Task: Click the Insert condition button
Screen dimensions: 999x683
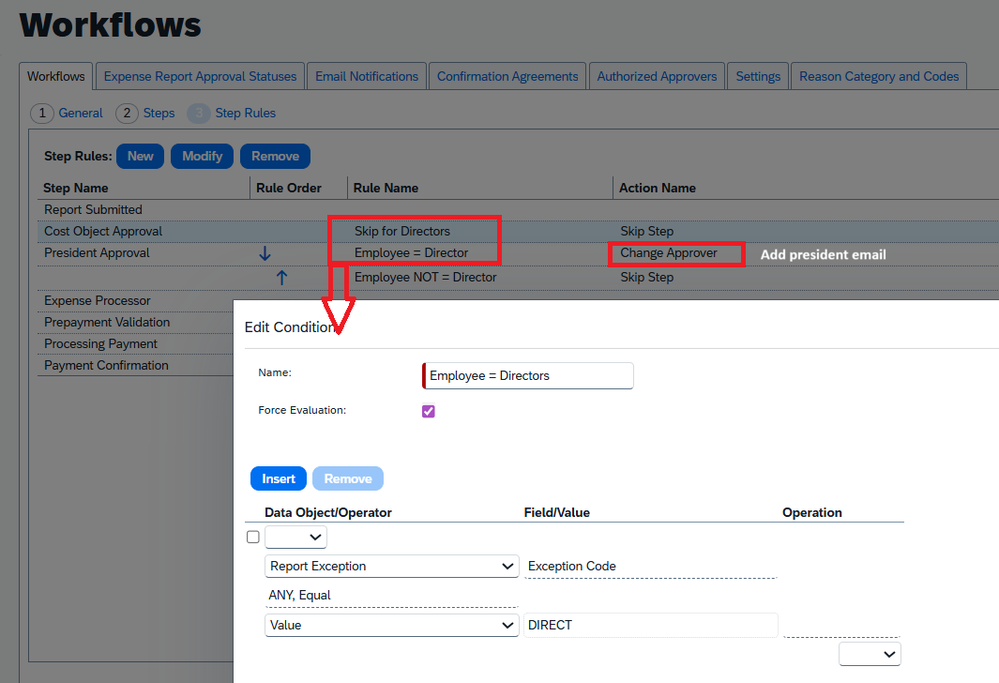Action: (x=278, y=478)
